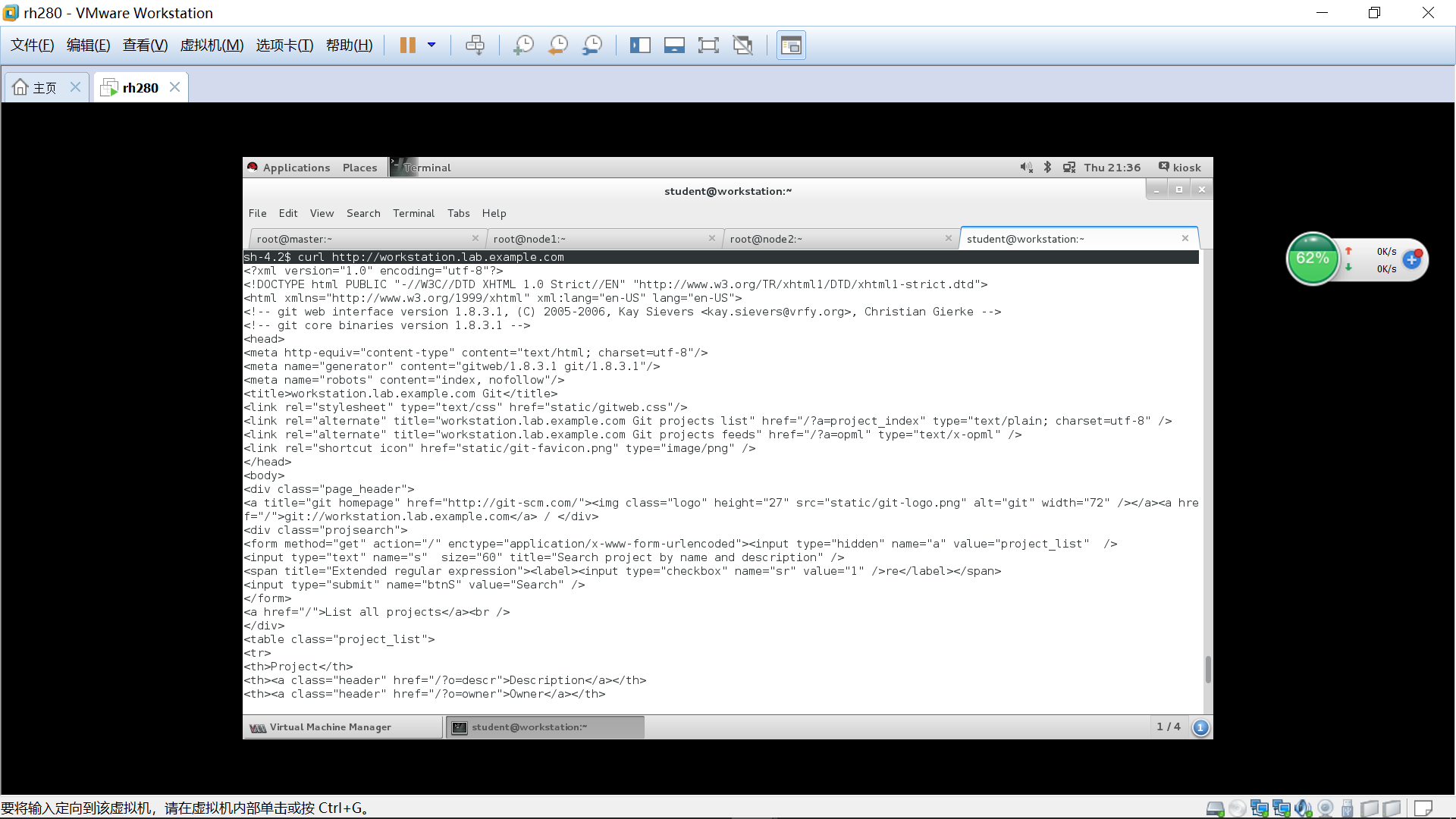Expand the kiosk user menu
Image resolution: width=1456 pixels, height=819 pixels.
pyautogui.click(x=1180, y=168)
